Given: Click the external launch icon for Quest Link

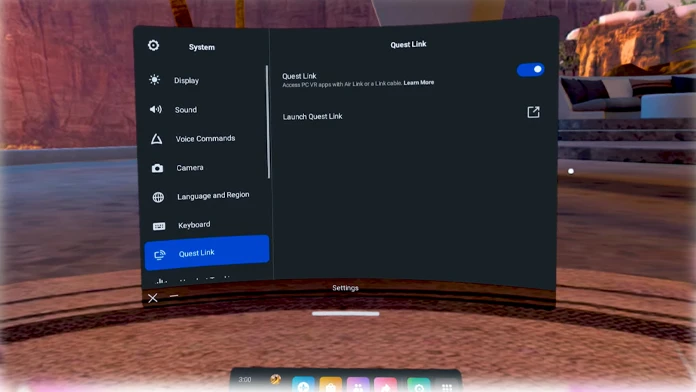Looking at the screenshot, I should click(534, 112).
